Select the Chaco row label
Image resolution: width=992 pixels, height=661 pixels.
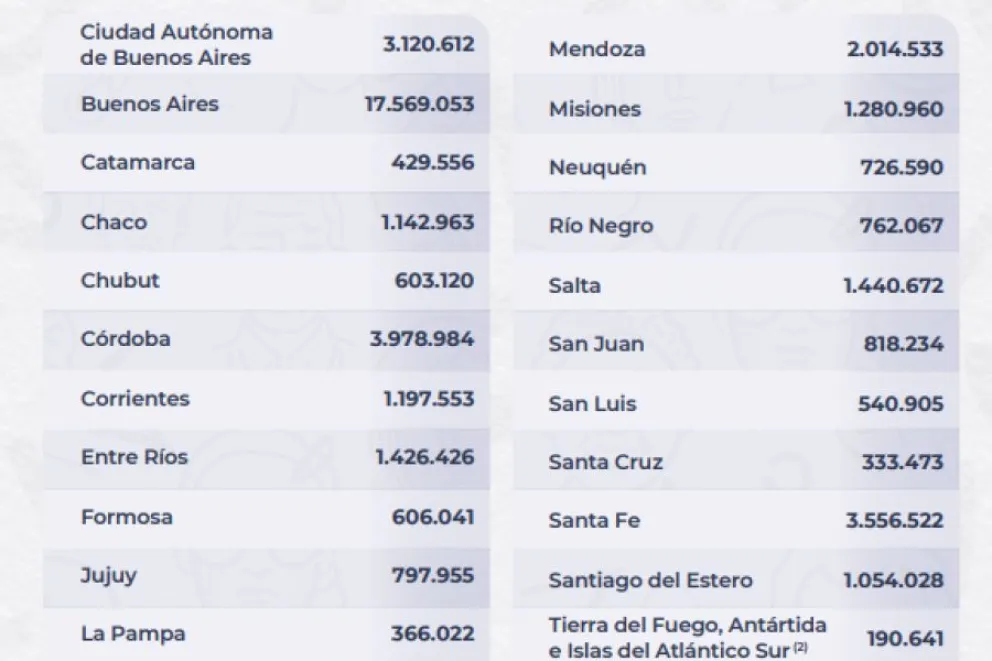click(x=114, y=222)
